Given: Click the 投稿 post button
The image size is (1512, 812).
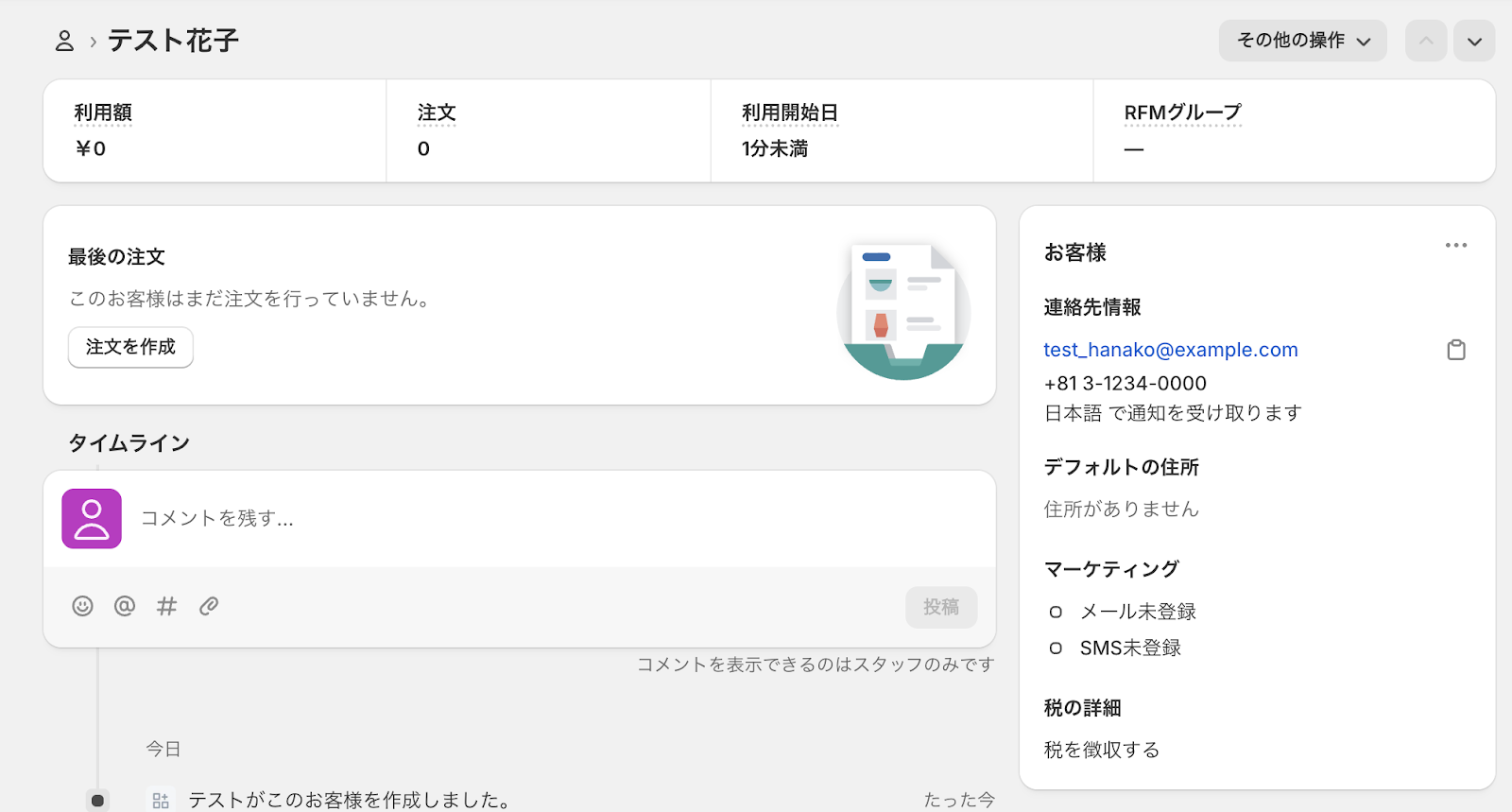Looking at the screenshot, I should 940,607.
